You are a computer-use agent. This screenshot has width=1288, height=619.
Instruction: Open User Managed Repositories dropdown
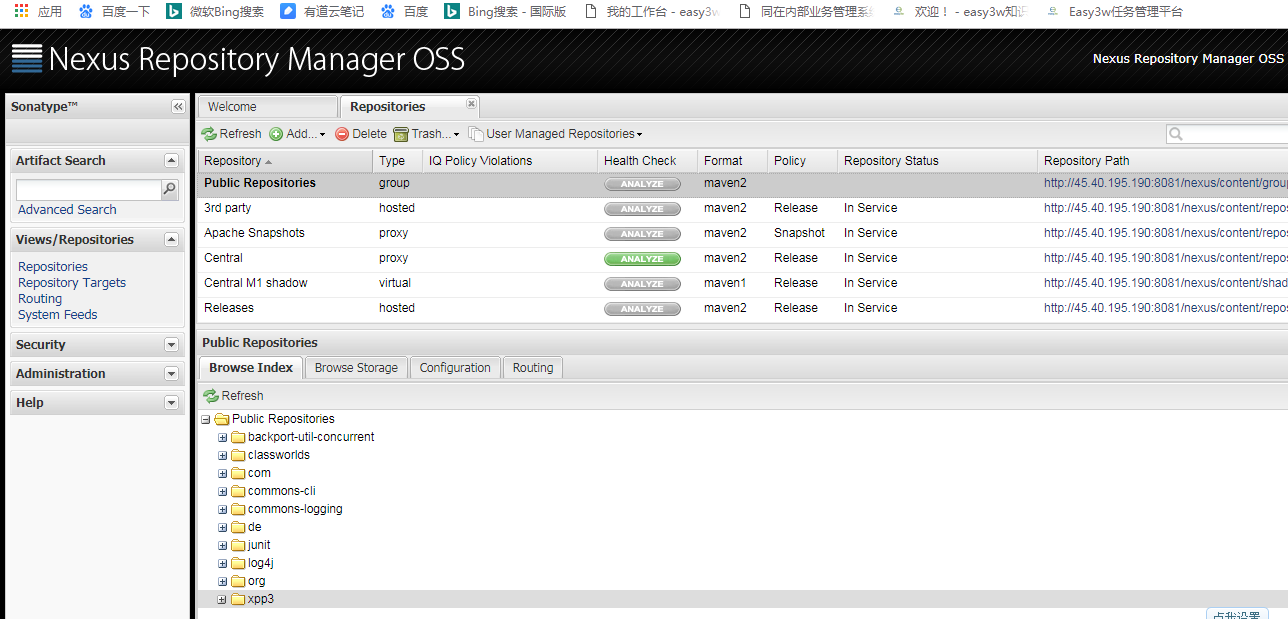555,134
